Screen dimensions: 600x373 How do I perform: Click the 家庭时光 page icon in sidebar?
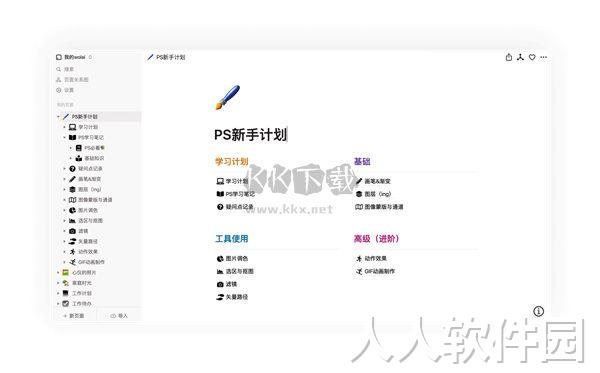[x=66, y=283]
